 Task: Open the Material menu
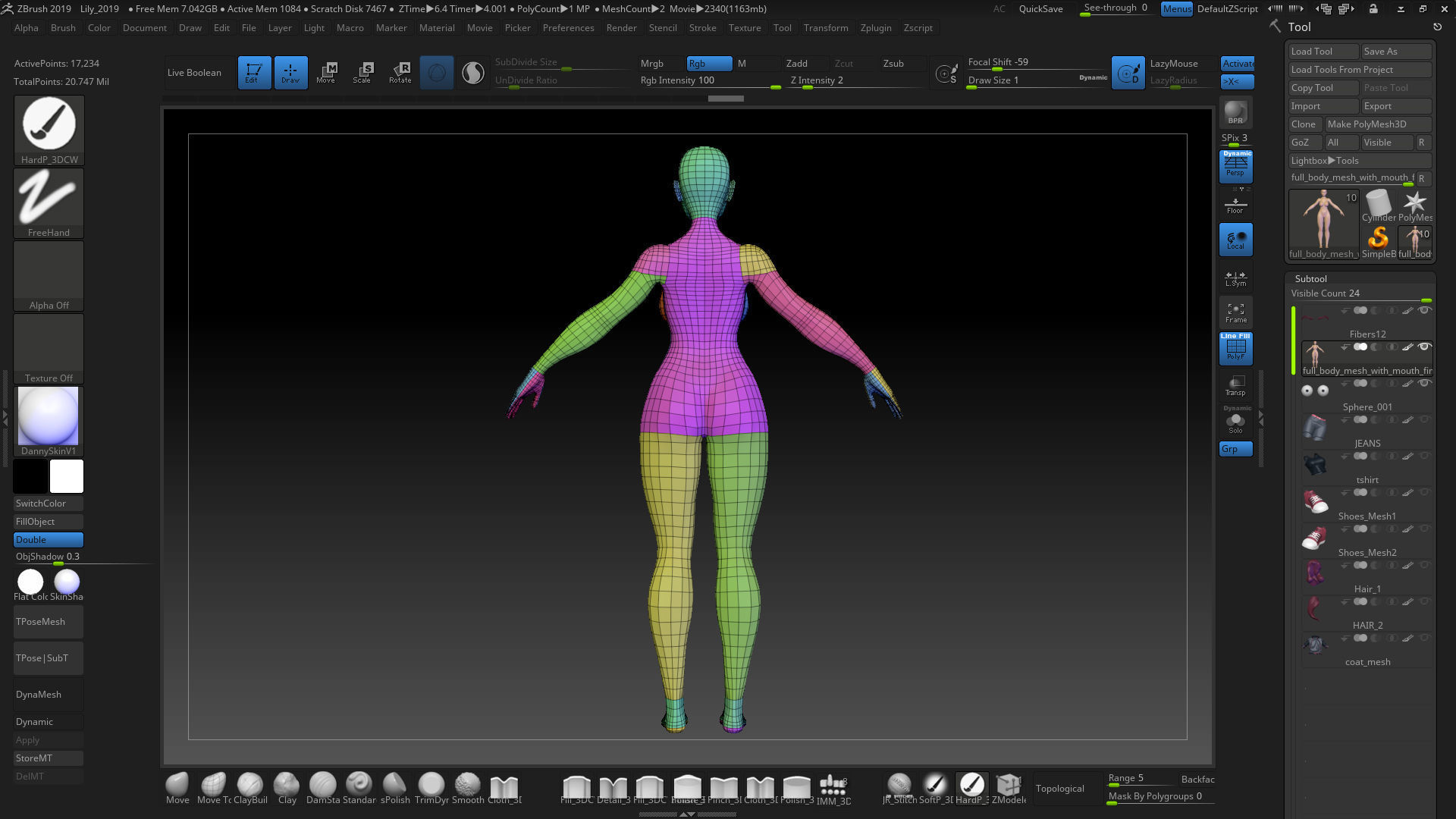437,27
